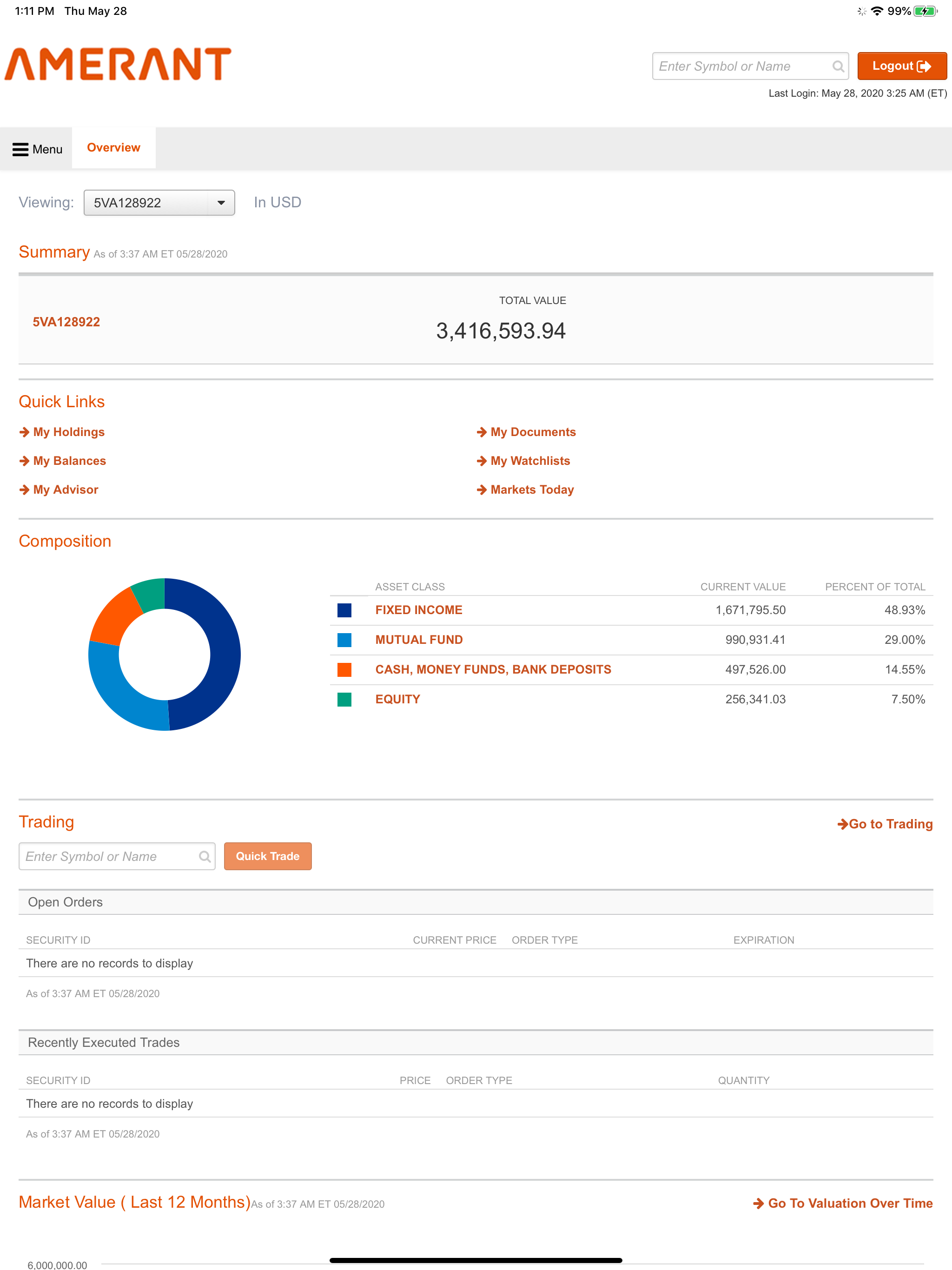Click the Recently Executed Trades section header

point(476,1043)
